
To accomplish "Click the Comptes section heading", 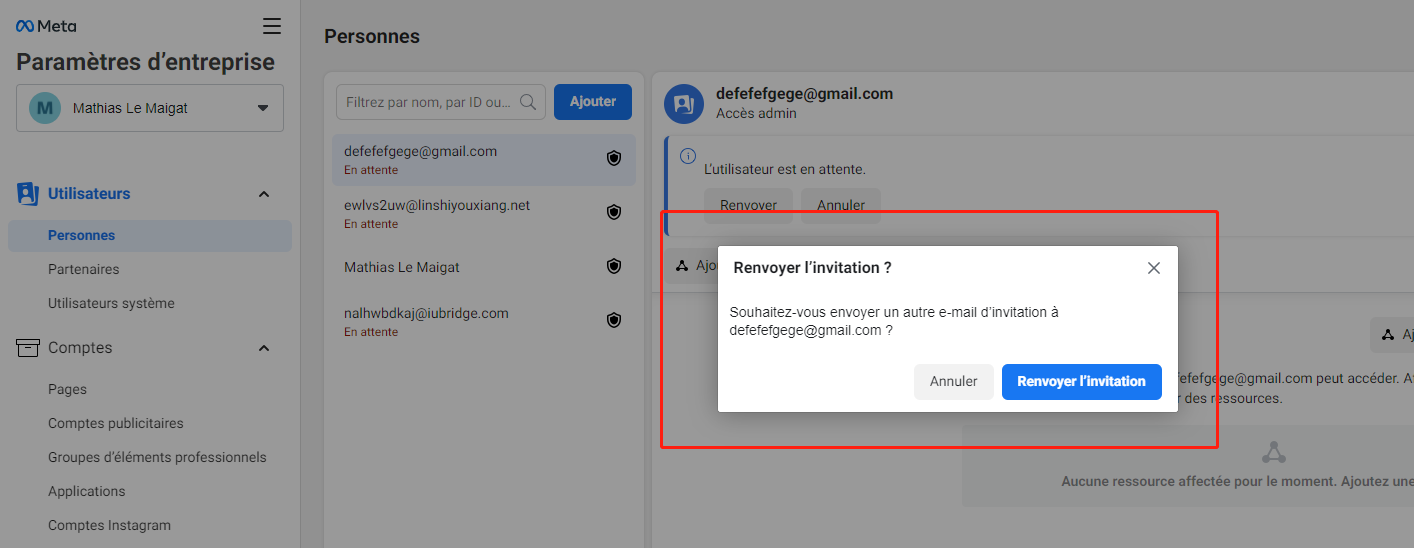I will (80, 348).
